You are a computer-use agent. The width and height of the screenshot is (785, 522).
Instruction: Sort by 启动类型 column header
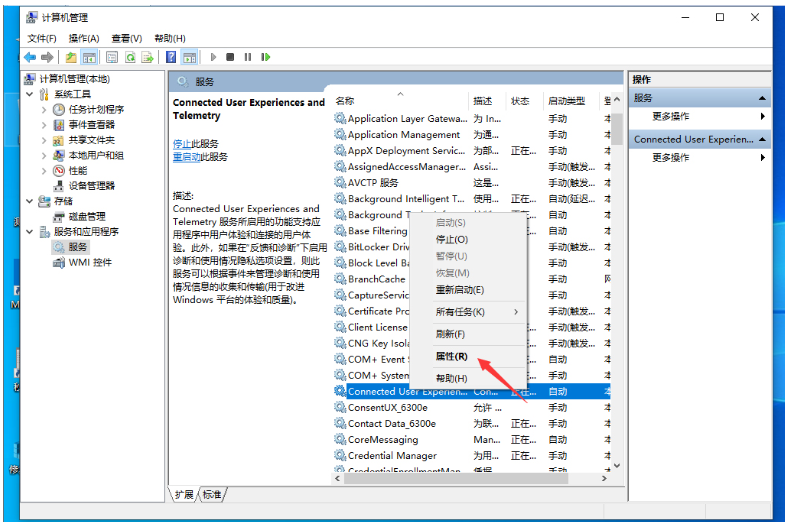[x=571, y=101]
